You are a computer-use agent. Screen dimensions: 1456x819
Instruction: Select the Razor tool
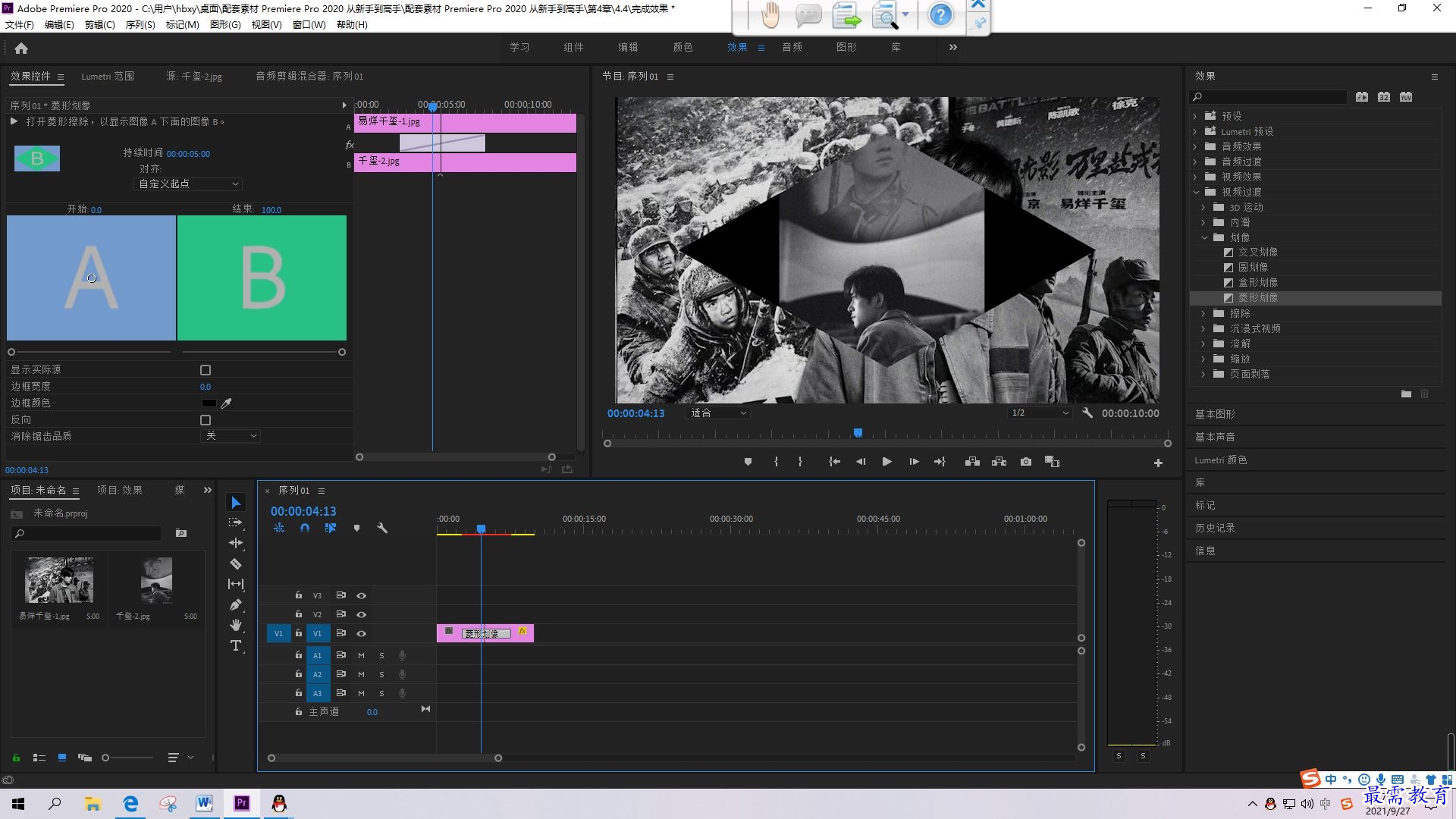pyautogui.click(x=236, y=563)
